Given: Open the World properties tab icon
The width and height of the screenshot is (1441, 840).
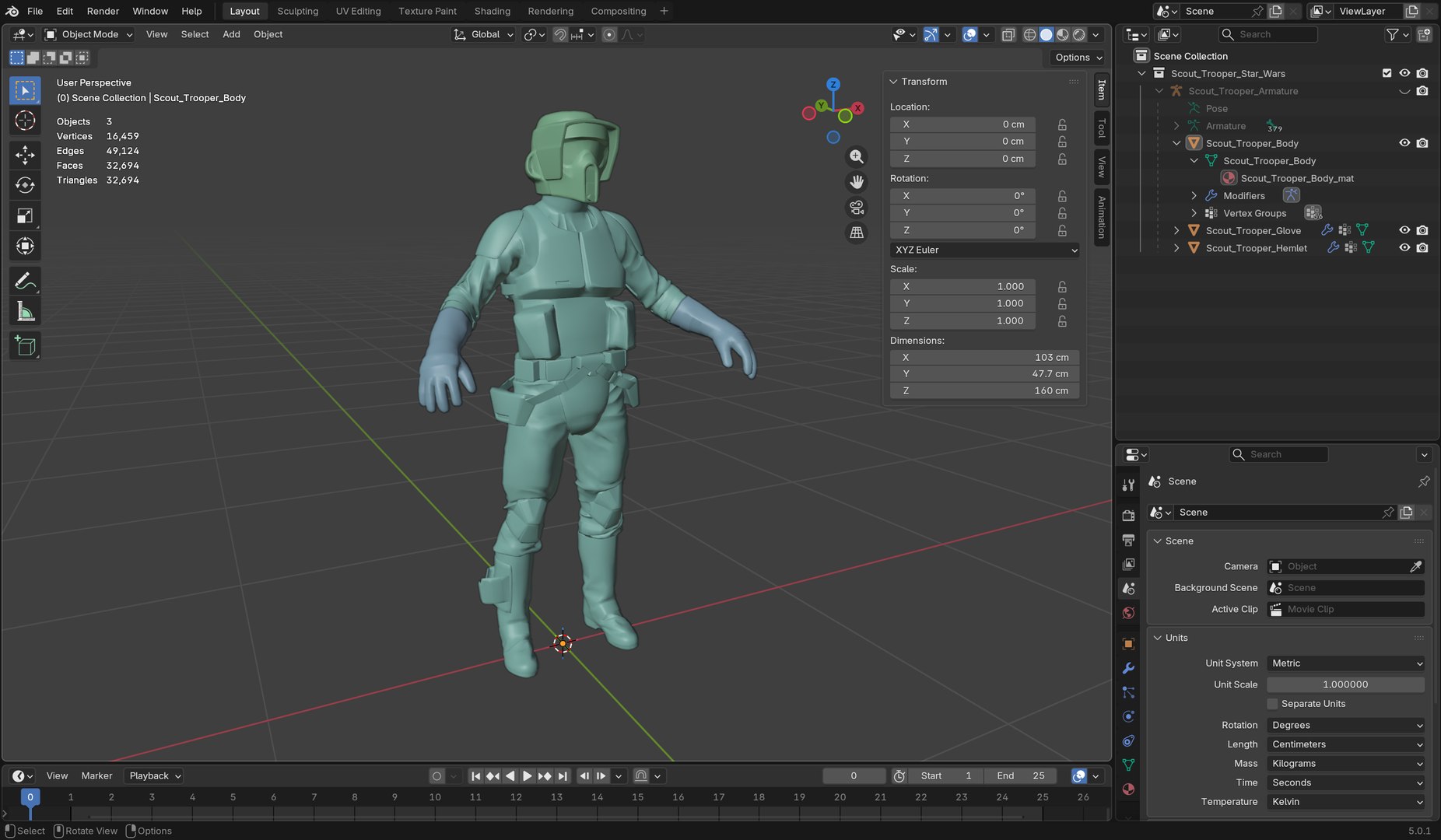Looking at the screenshot, I should [x=1128, y=613].
